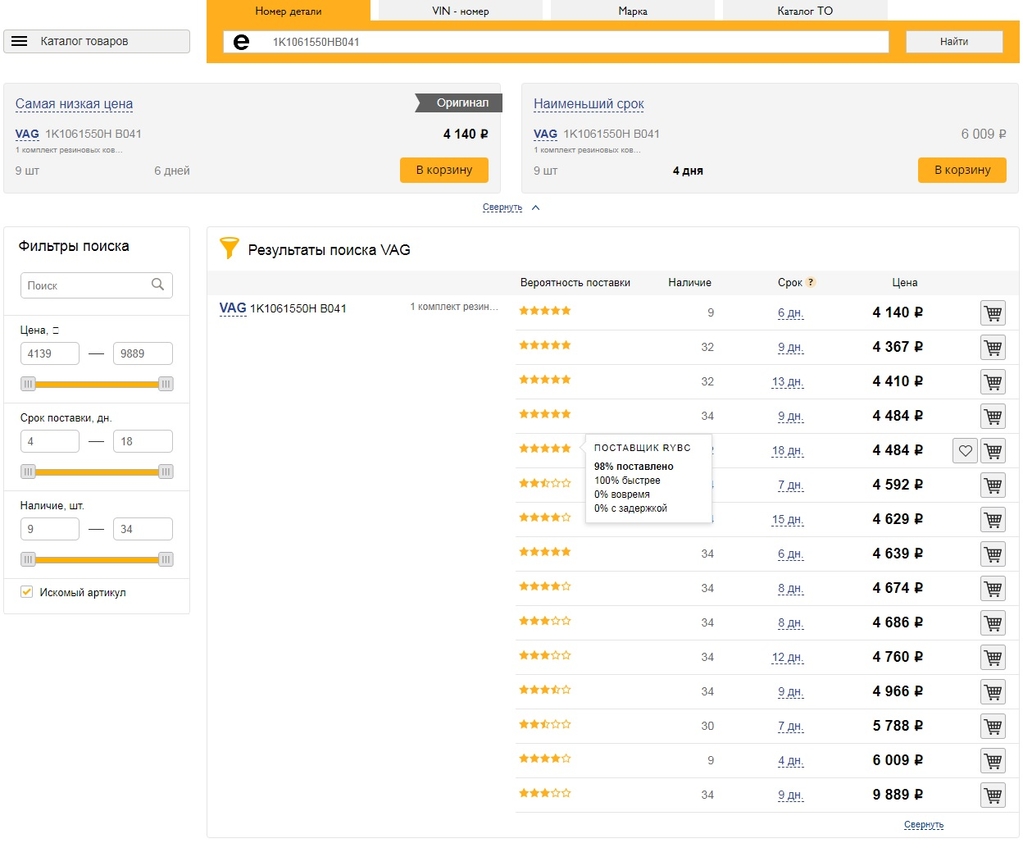The height and width of the screenshot is (866, 1023).
Task: Click the 15 дн. delivery term link
Action: 787,519
